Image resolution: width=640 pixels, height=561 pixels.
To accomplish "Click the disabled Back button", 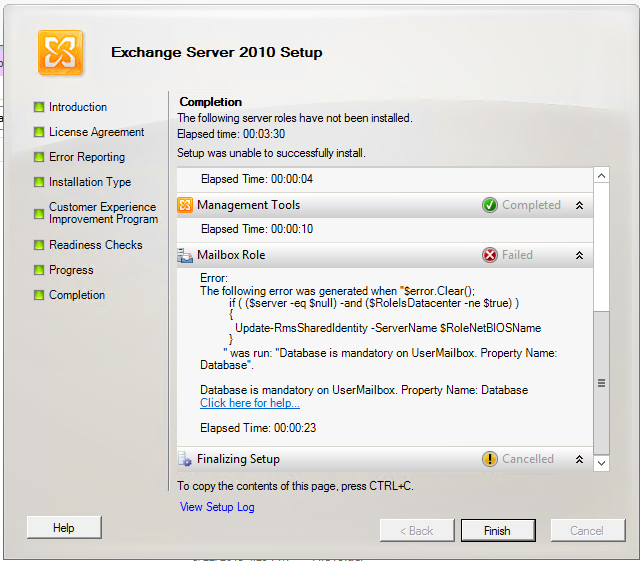I will [417, 531].
